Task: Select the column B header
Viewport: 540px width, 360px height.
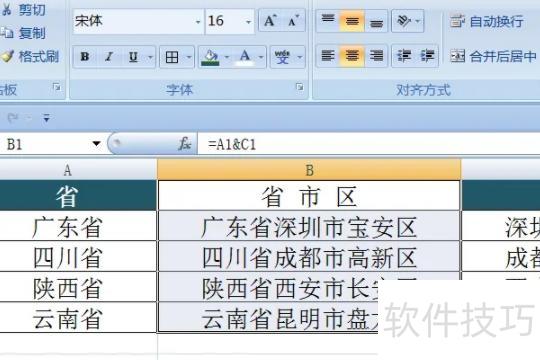Action: 309,170
